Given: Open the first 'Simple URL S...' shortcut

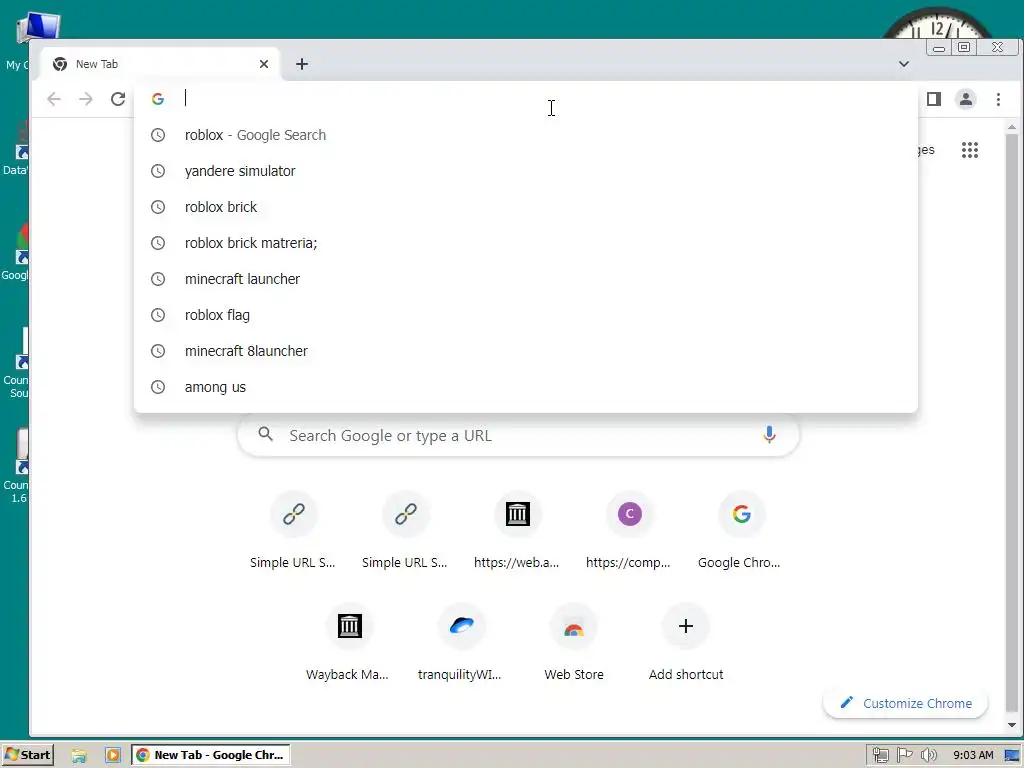Looking at the screenshot, I should coord(293,532).
